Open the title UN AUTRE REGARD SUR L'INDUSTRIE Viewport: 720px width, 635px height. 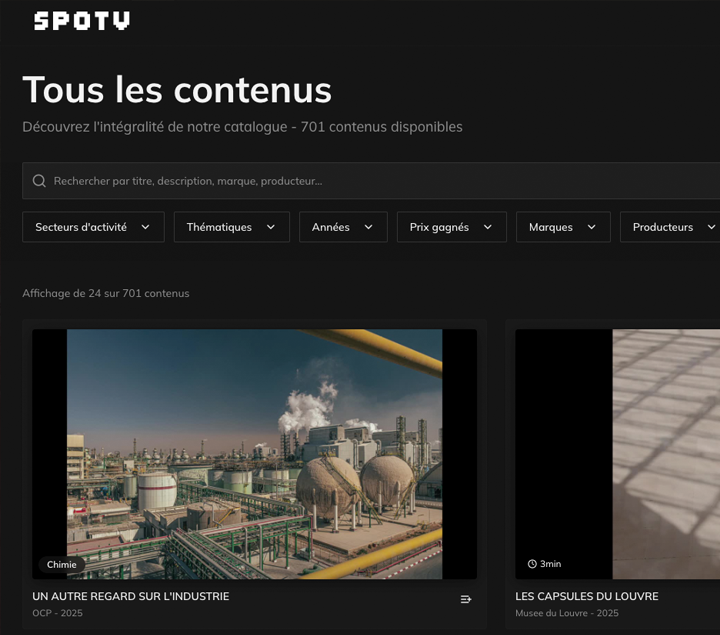[131, 596]
